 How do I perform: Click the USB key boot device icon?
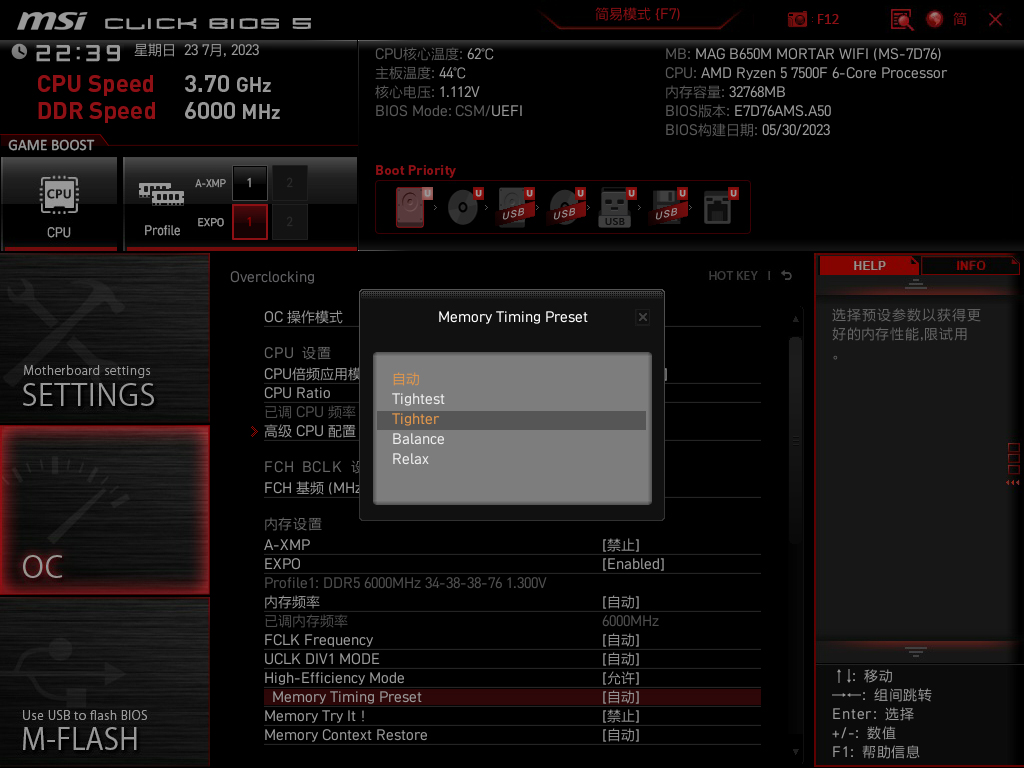[x=615, y=208]
